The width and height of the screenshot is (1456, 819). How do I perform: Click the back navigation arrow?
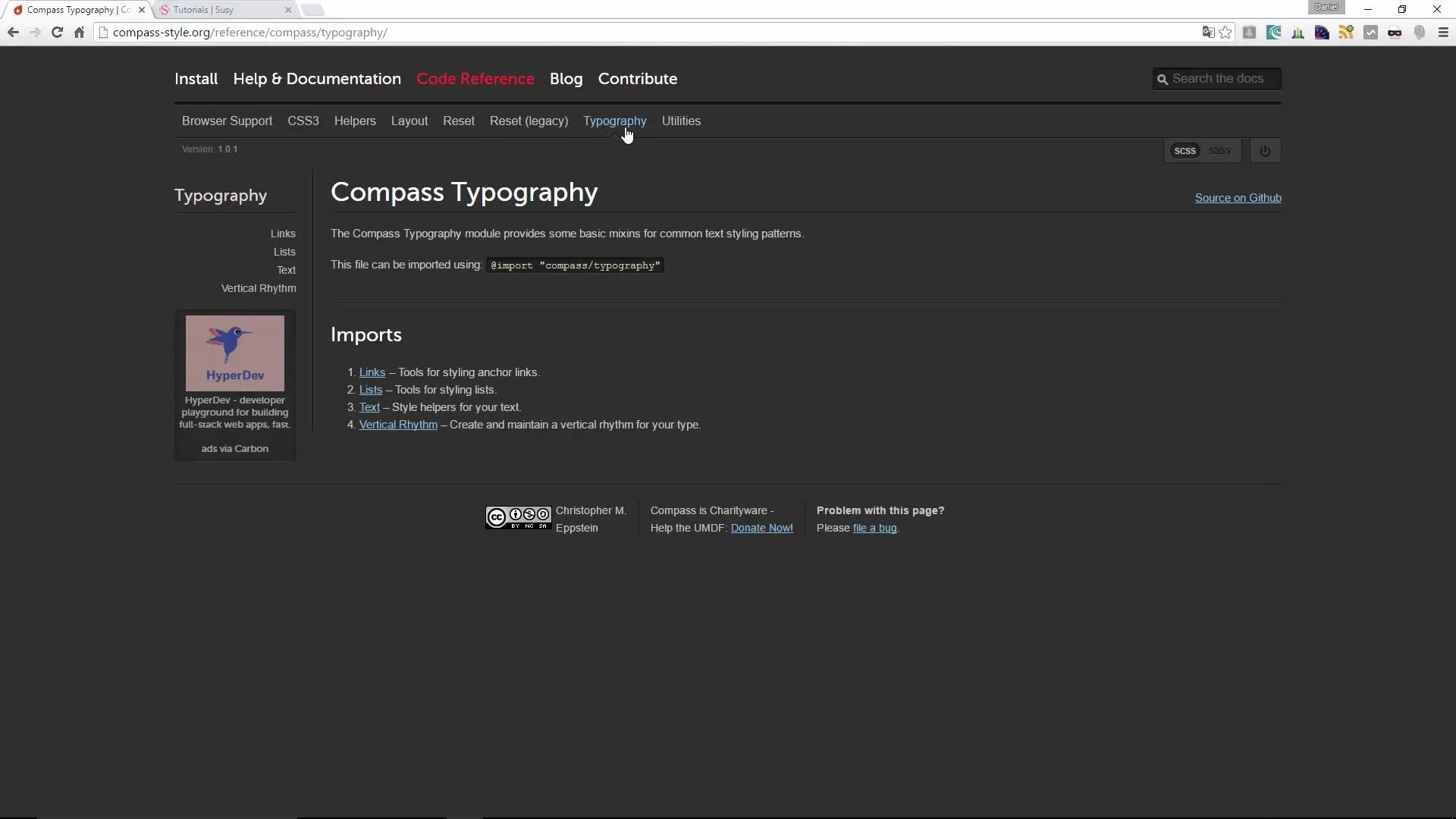click(13, 33)
